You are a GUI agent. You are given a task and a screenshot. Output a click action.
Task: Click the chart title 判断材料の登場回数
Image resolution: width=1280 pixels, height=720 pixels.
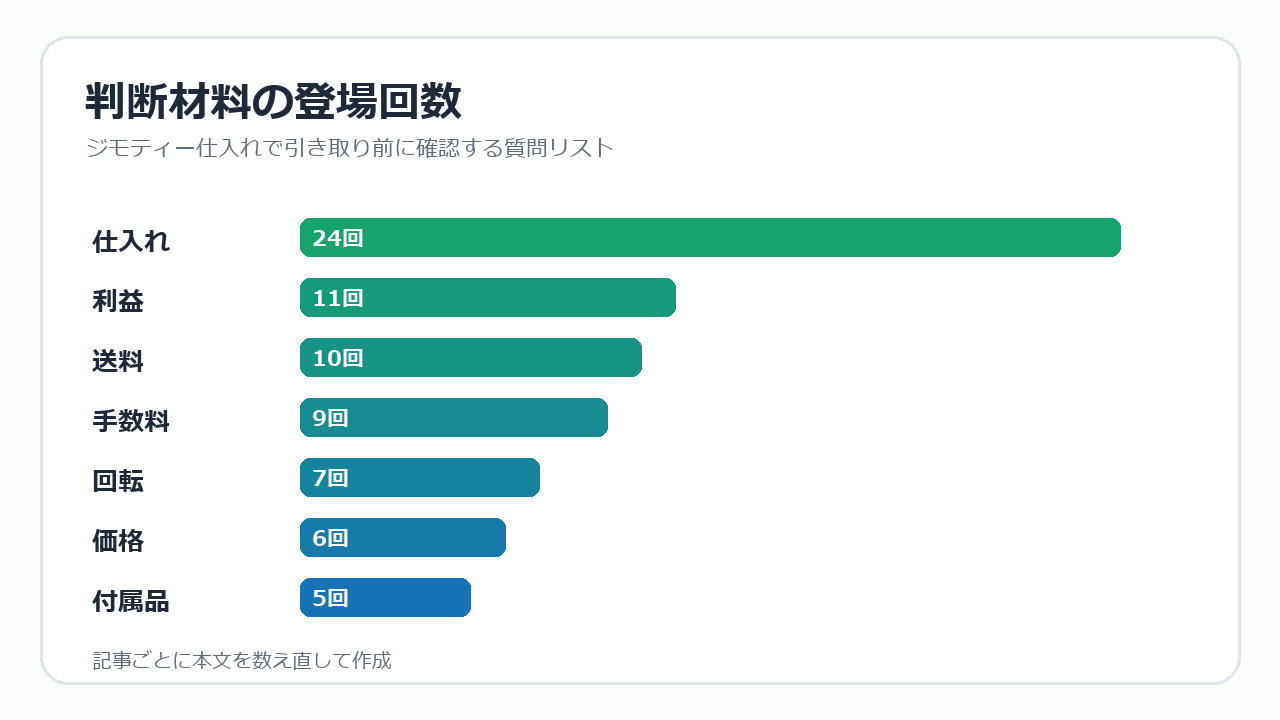(x=273, y=101)
